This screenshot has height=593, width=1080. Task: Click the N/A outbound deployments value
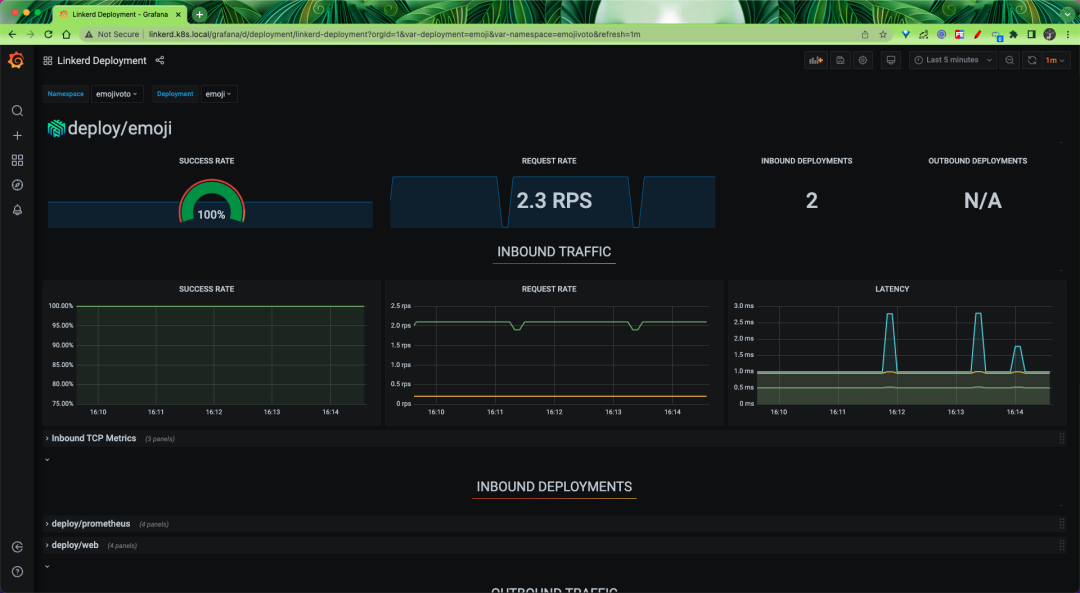[x=982, y=200]
